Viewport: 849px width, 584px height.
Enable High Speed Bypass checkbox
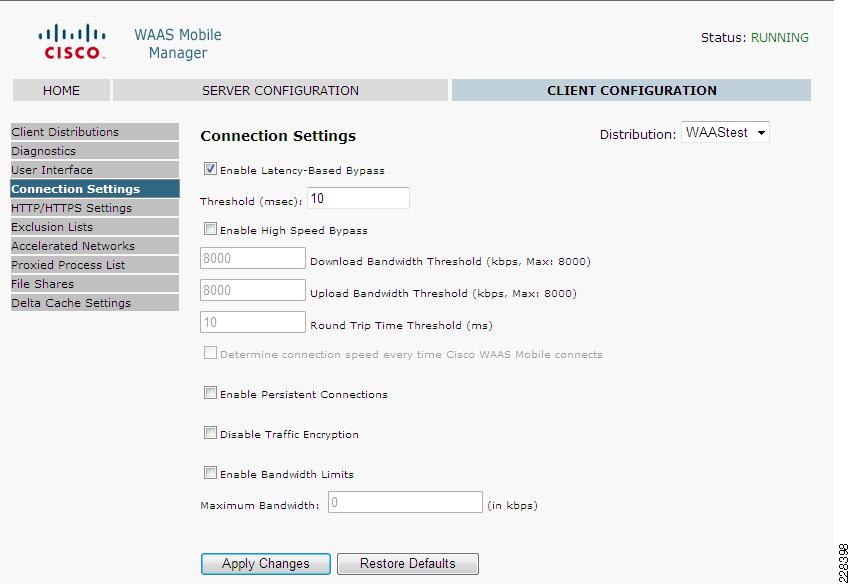click(x=210, y=229)
